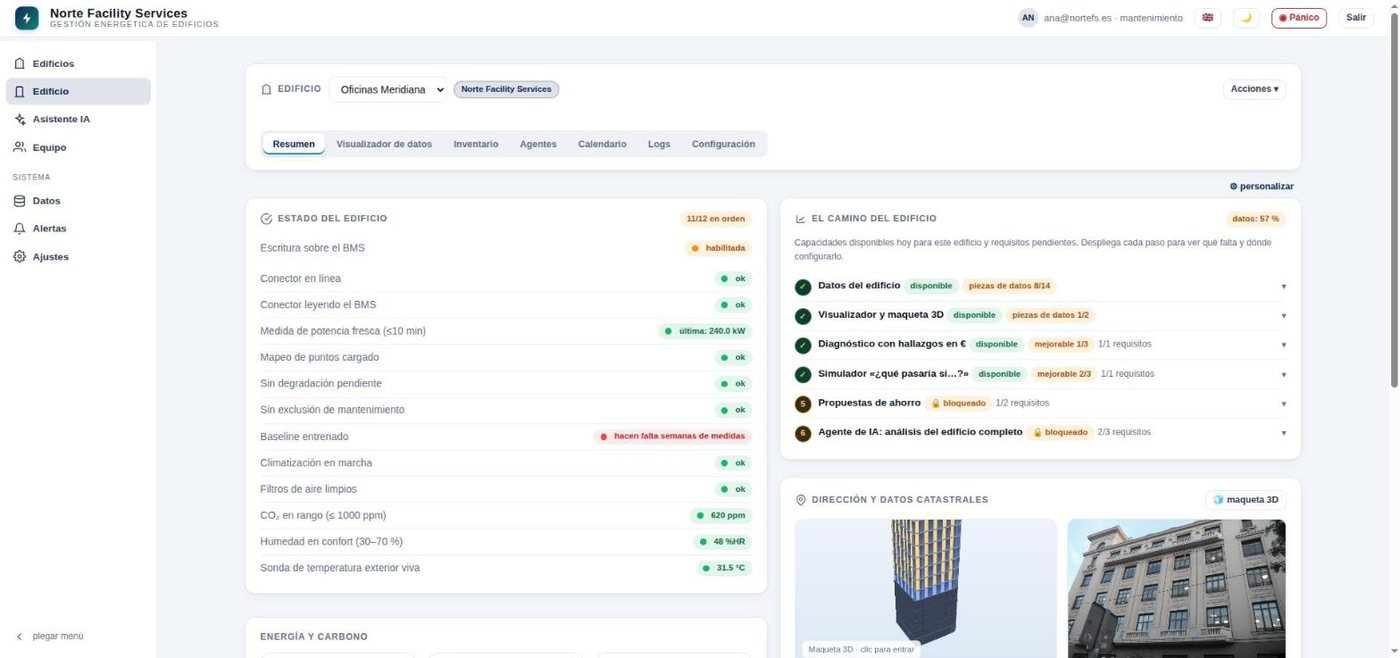Viewport: 1400px width, 658px height.
Task: Switch to Visualizador de datos tab
Action: pyautogui.click(x=384, y=144)
